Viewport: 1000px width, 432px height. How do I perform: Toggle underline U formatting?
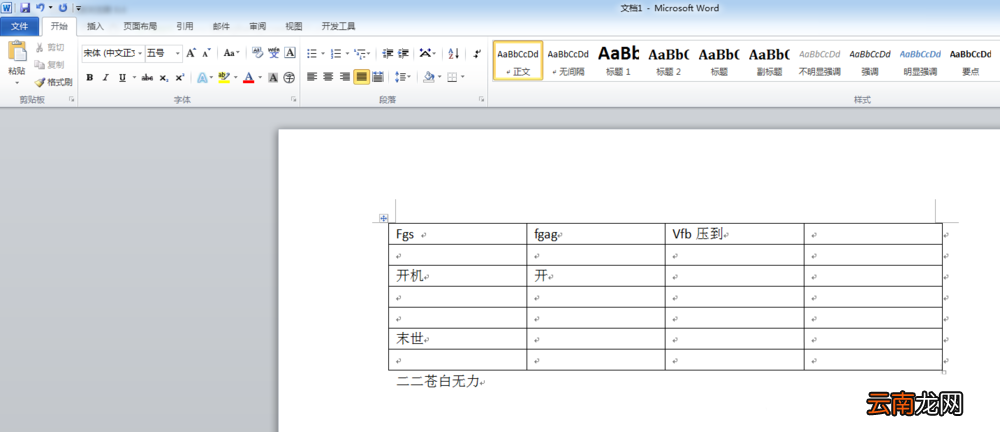tap(122, 78)
